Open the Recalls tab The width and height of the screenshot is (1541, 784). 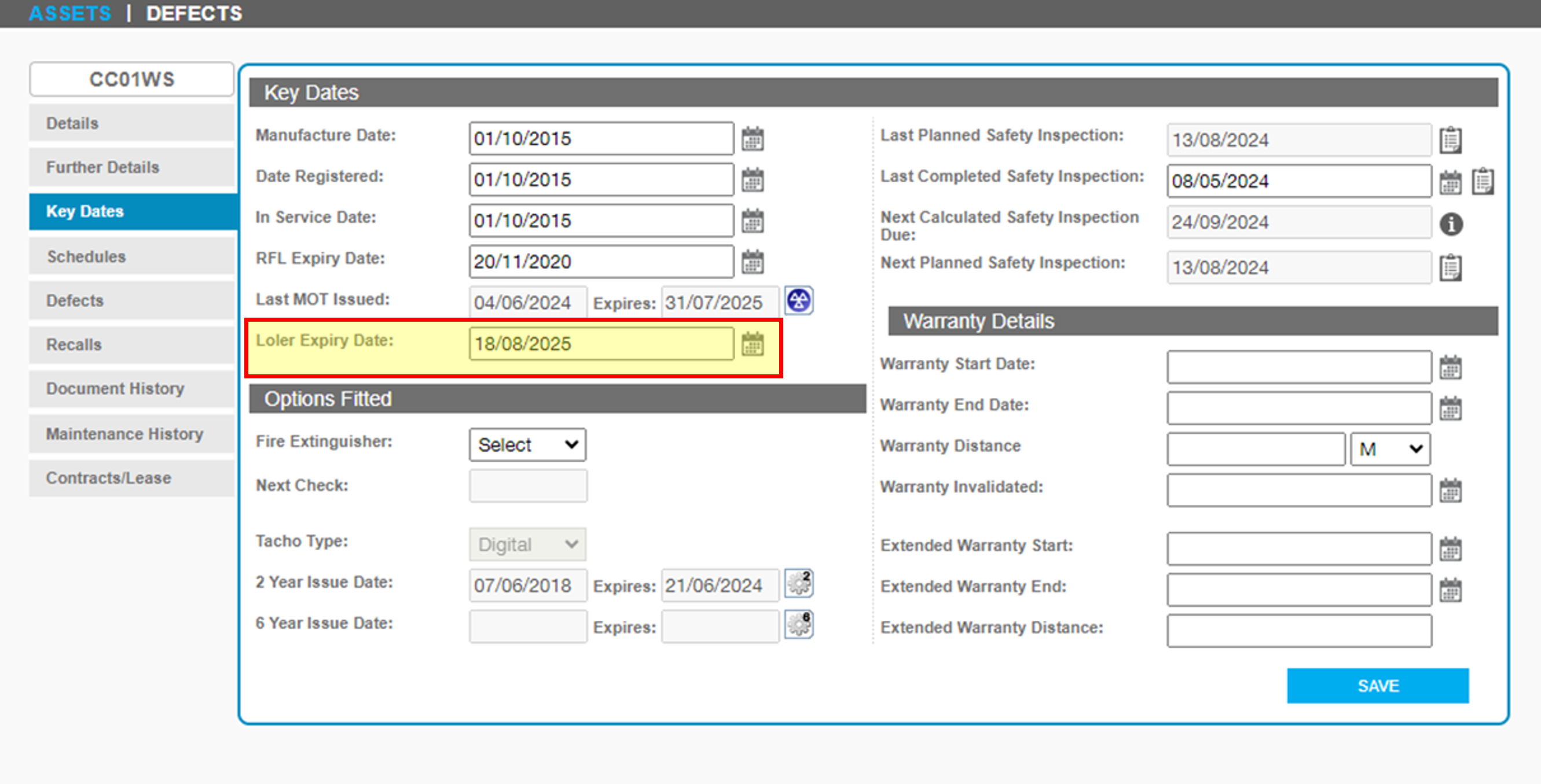131,345
